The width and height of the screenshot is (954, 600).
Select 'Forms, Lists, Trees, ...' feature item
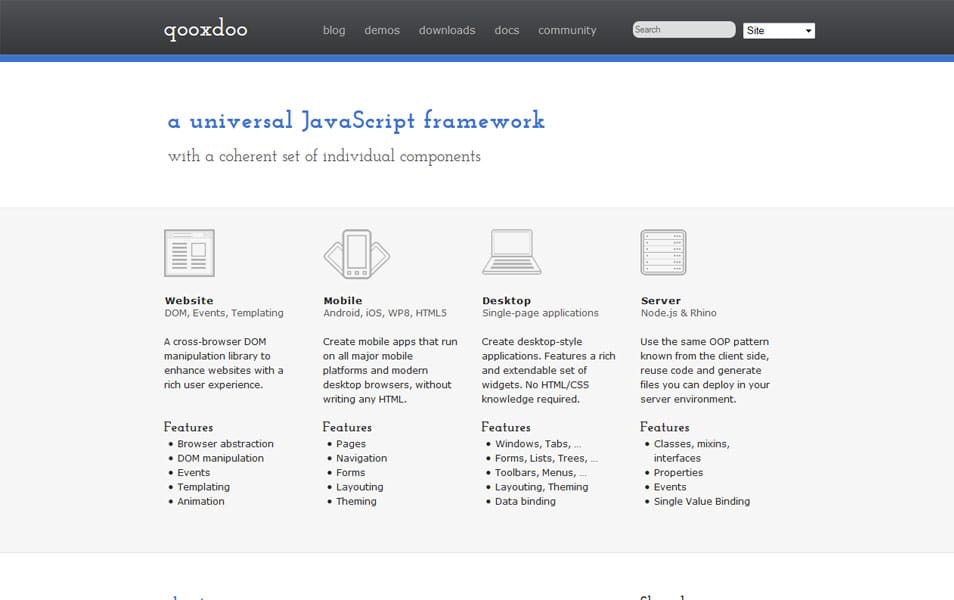[x=546, y=458]
